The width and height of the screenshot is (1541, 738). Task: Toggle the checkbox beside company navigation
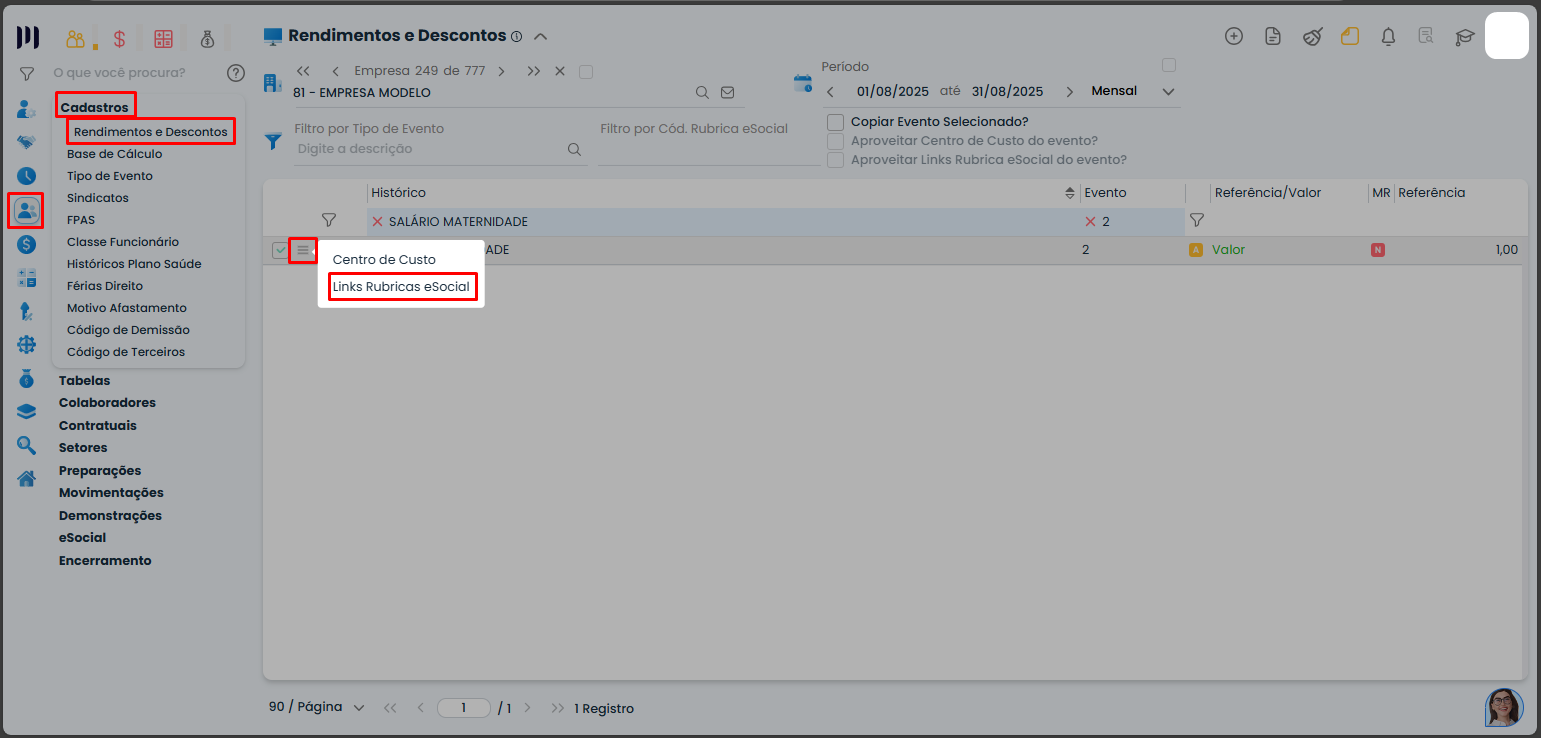(x=586, y=72)
